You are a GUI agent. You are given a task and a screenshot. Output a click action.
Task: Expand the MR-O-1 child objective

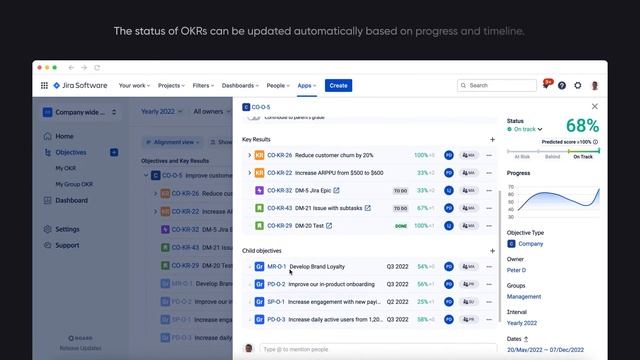[249, 267]
